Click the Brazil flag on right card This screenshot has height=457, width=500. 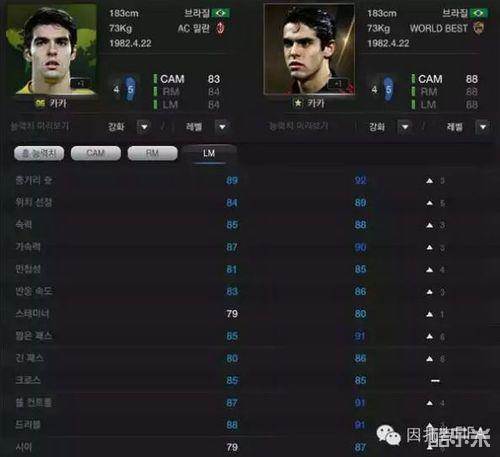(478, 13)
